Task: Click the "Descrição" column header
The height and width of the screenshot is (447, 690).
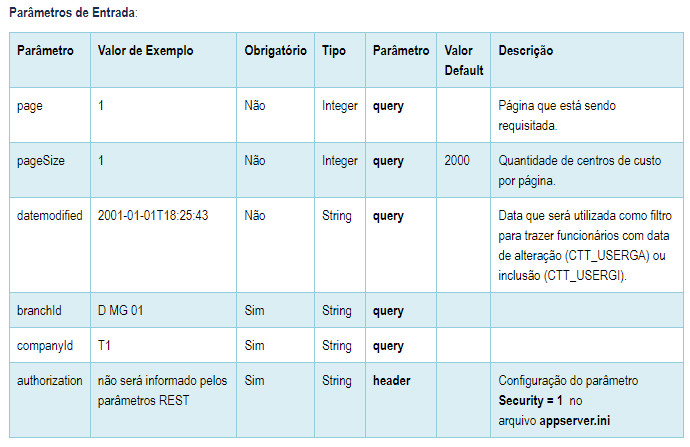Action: pyautogui.click(x=525, y=51)
